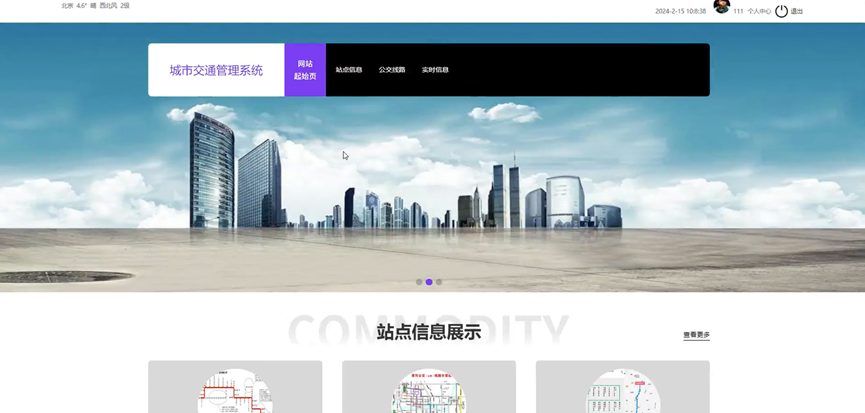This screenshot has height=413, width=865.
Task: Switch to the third carousel slide dot
Action: coord(439,282)
